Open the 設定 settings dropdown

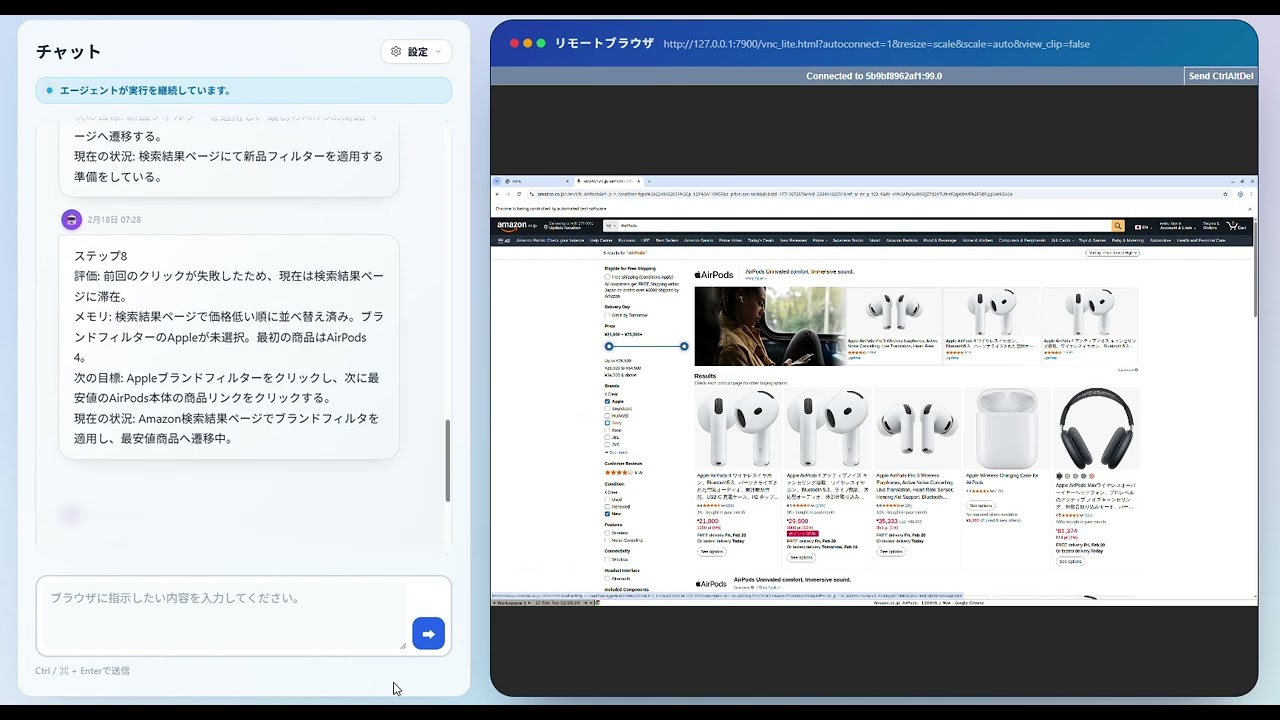pos(416,52)
